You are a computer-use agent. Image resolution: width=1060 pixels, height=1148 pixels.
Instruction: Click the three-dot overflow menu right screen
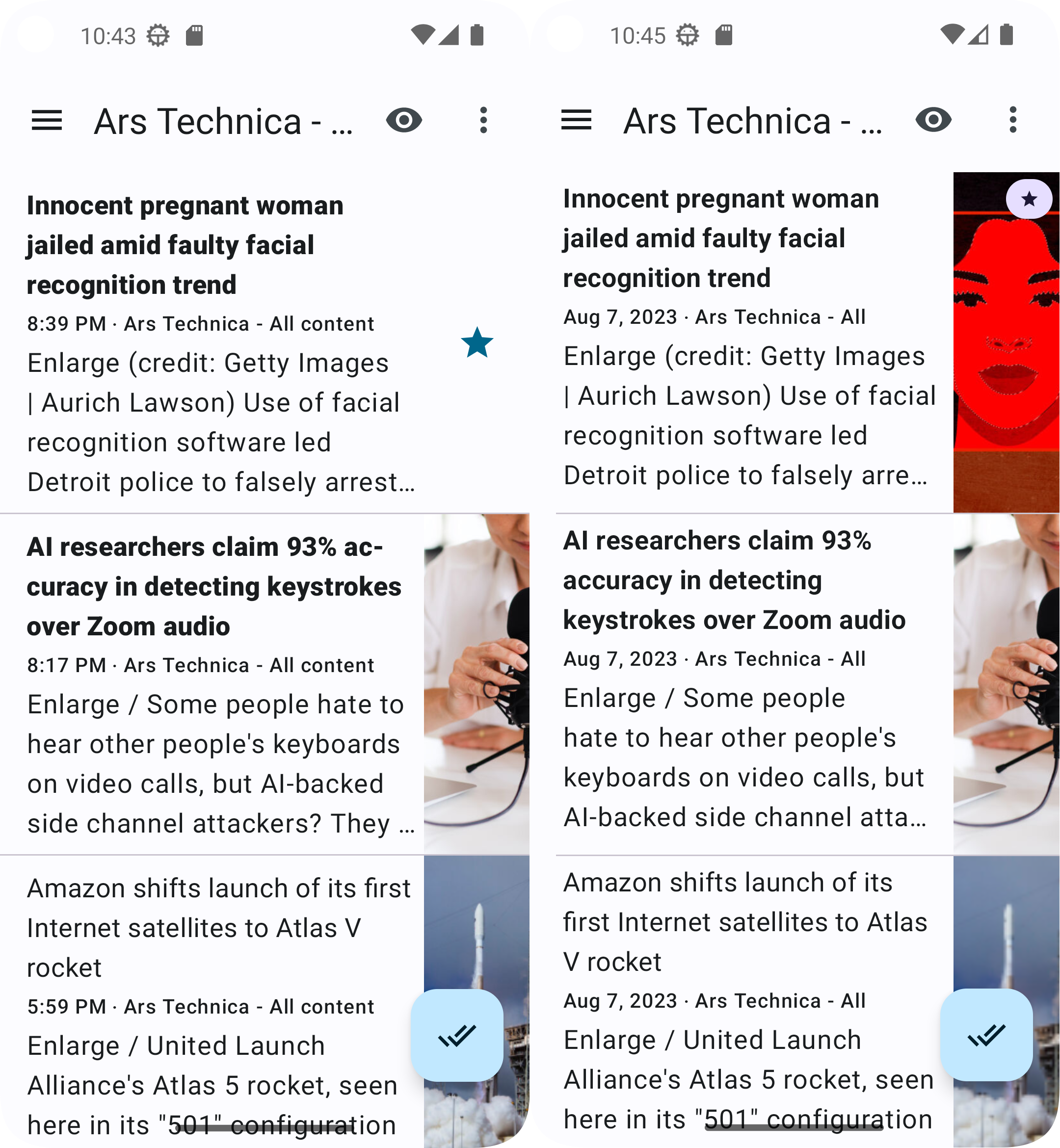[1014, 119]
